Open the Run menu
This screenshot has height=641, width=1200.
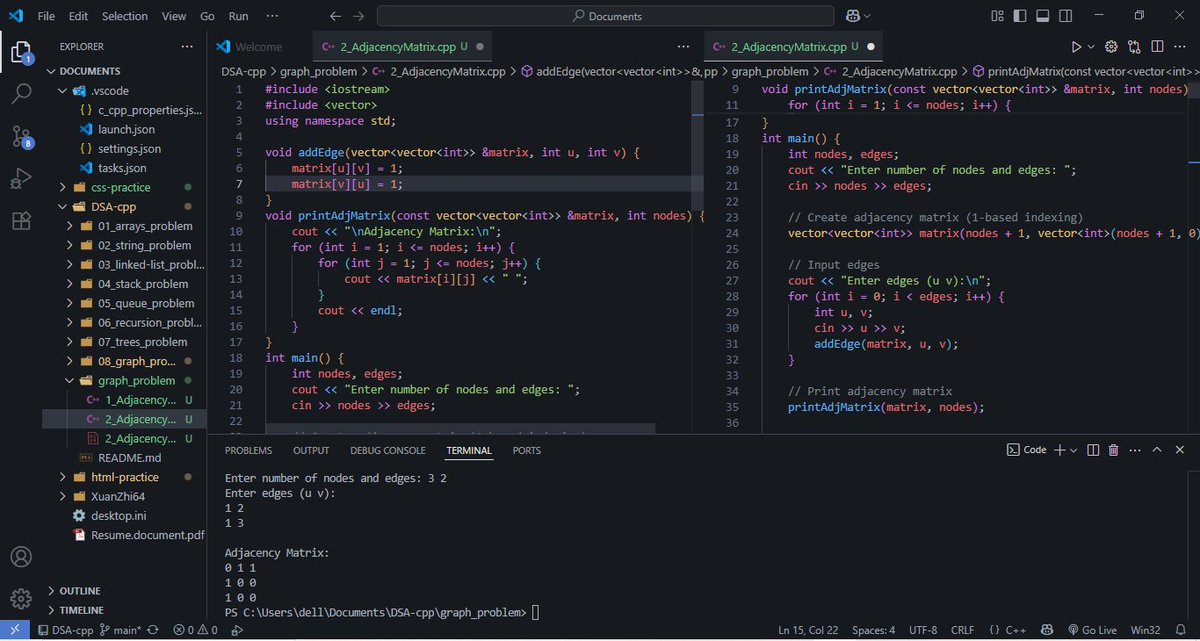pyautogui.click(x=238, y=16)
